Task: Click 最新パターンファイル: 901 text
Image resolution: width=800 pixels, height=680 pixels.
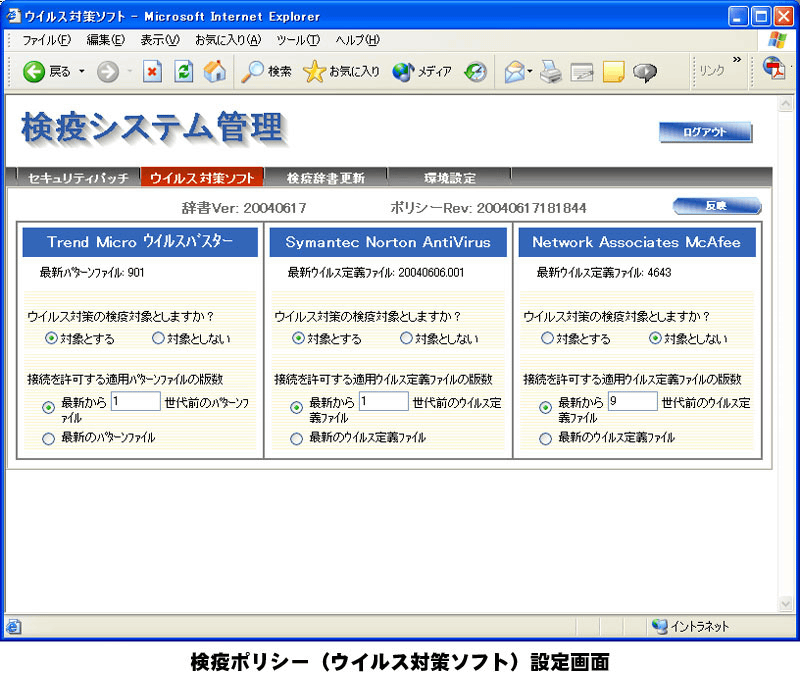Action: [92, 272]
